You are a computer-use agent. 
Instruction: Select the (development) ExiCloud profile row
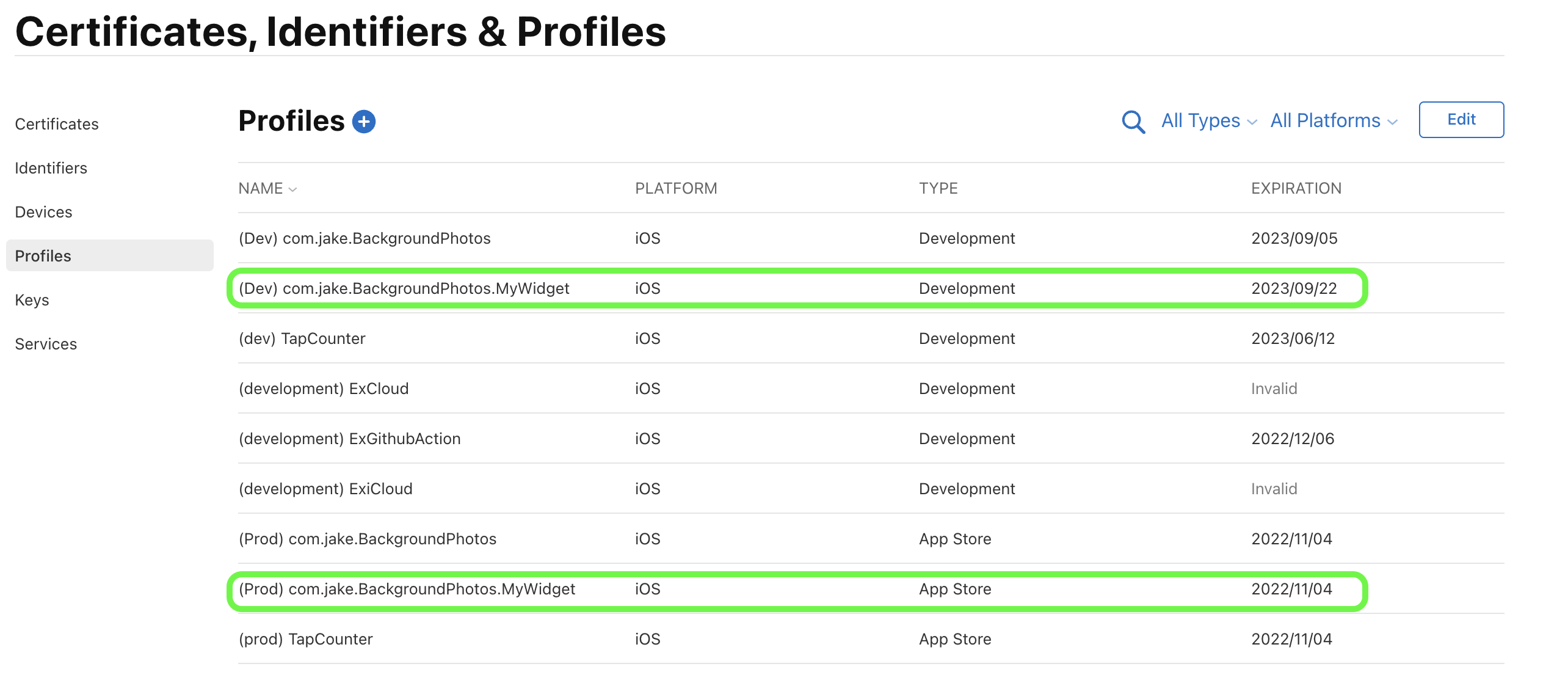[x=325, y=489]
